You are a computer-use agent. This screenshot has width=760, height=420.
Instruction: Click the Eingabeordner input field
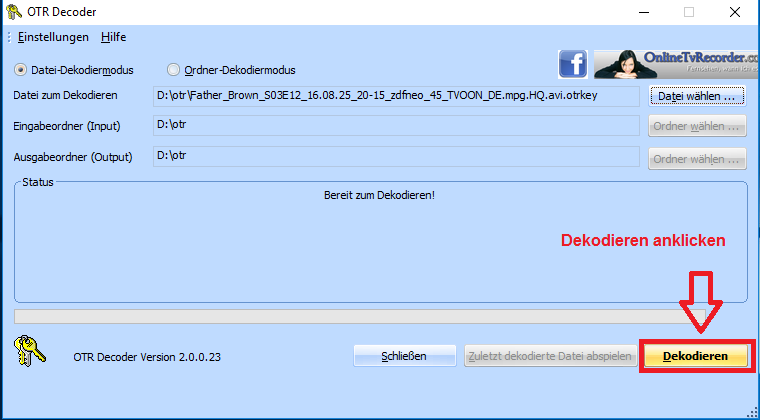[x=396, y=126]
